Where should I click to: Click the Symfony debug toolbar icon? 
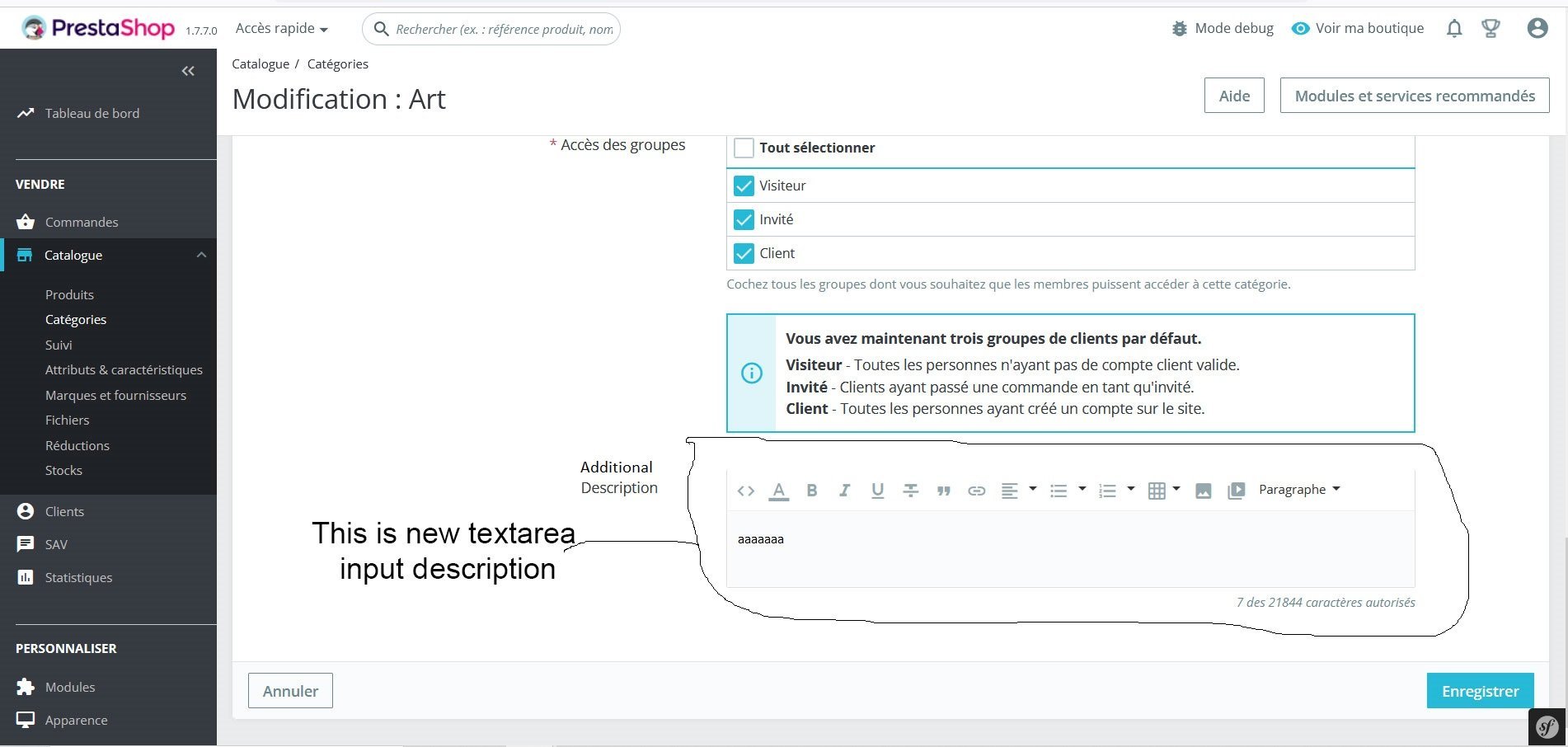(x=1547, y=727)
